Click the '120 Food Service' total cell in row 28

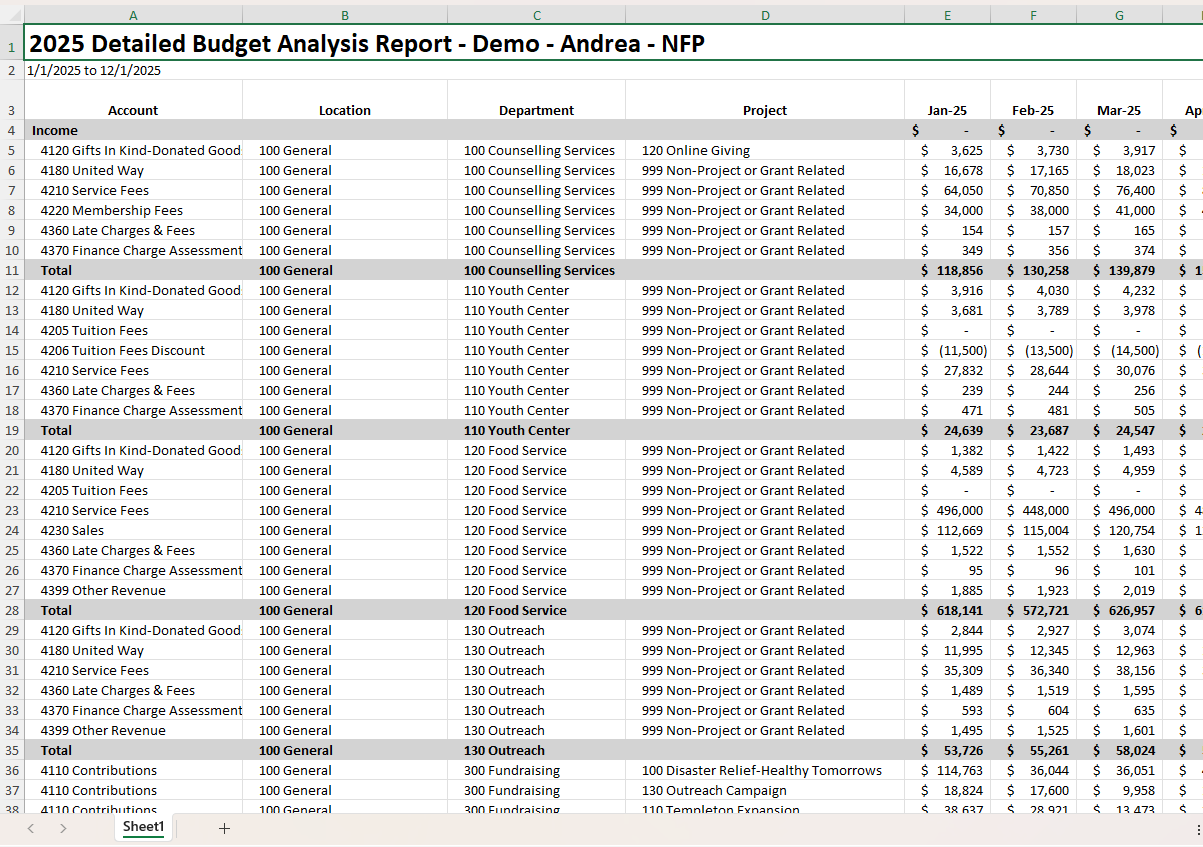click(537, 610)
